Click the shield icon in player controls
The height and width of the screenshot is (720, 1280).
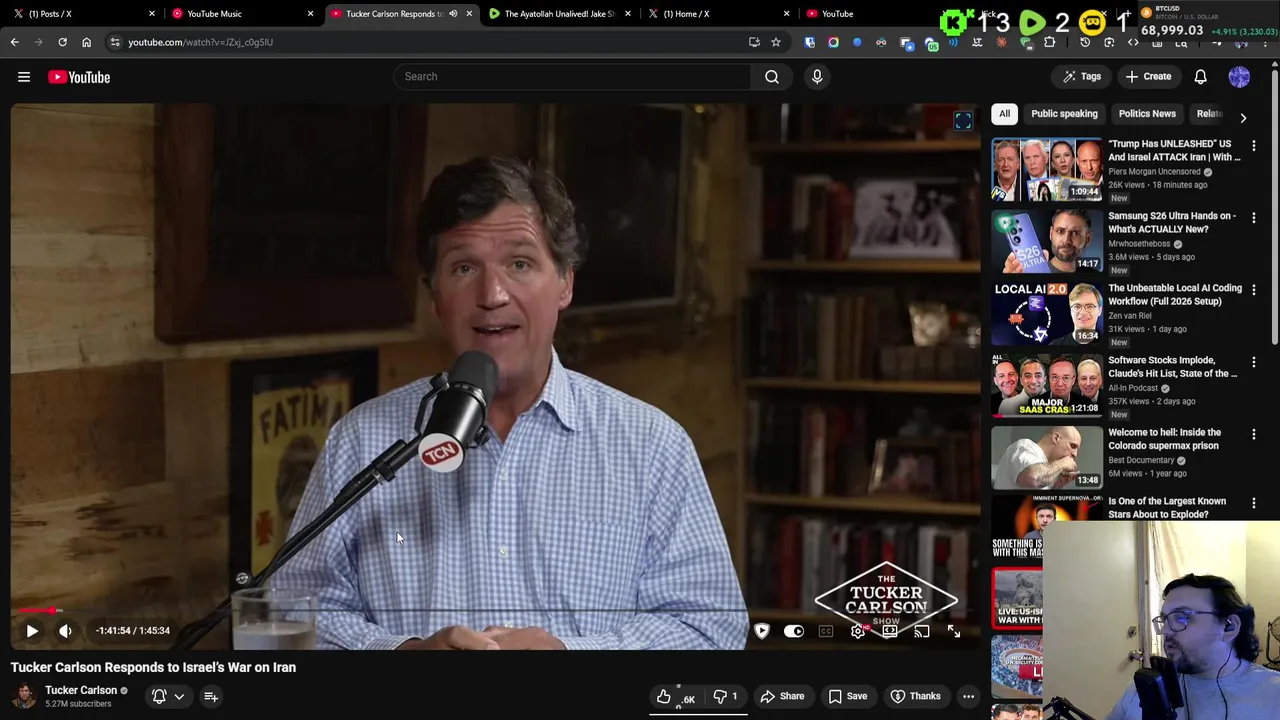(762, 631)
